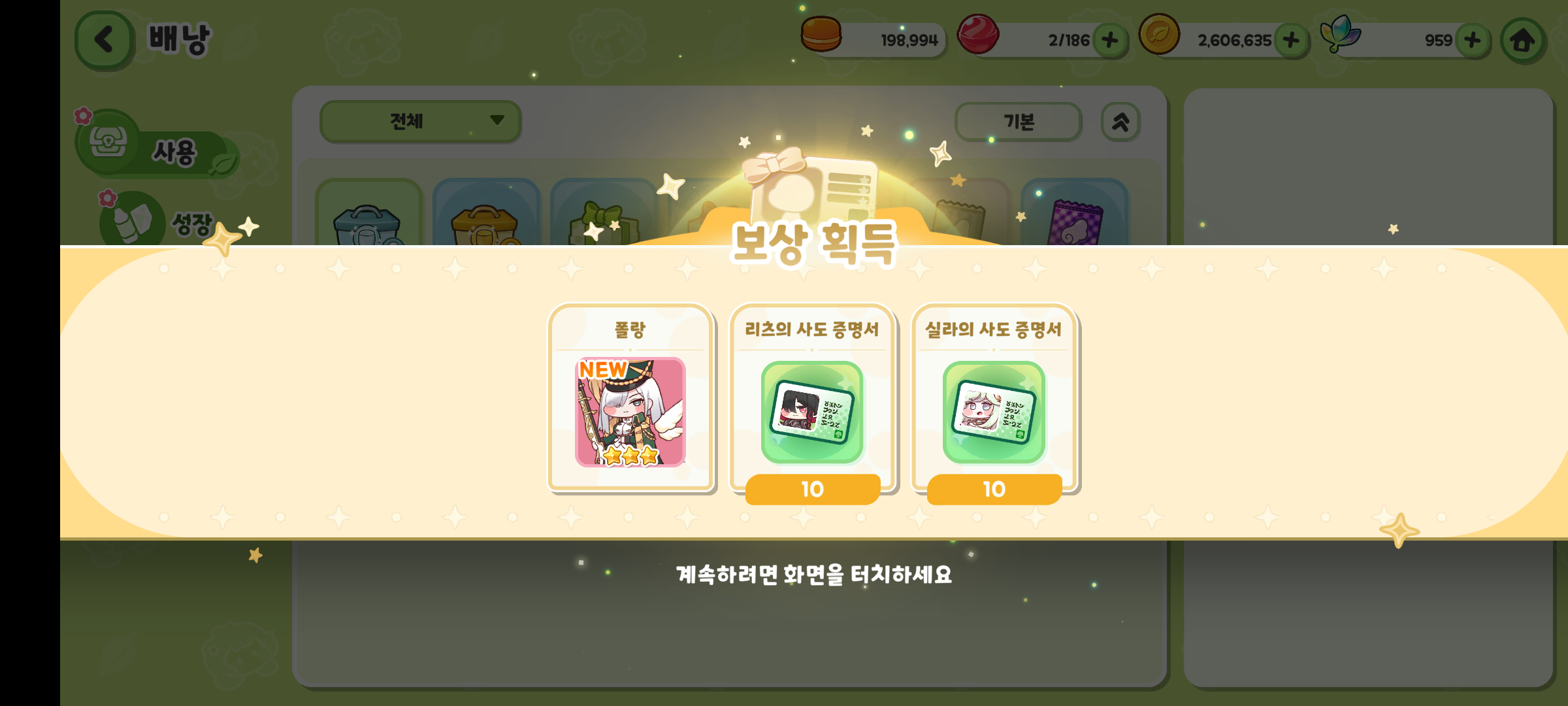Tap the red candy stamina icon

(x=978, y=34)
